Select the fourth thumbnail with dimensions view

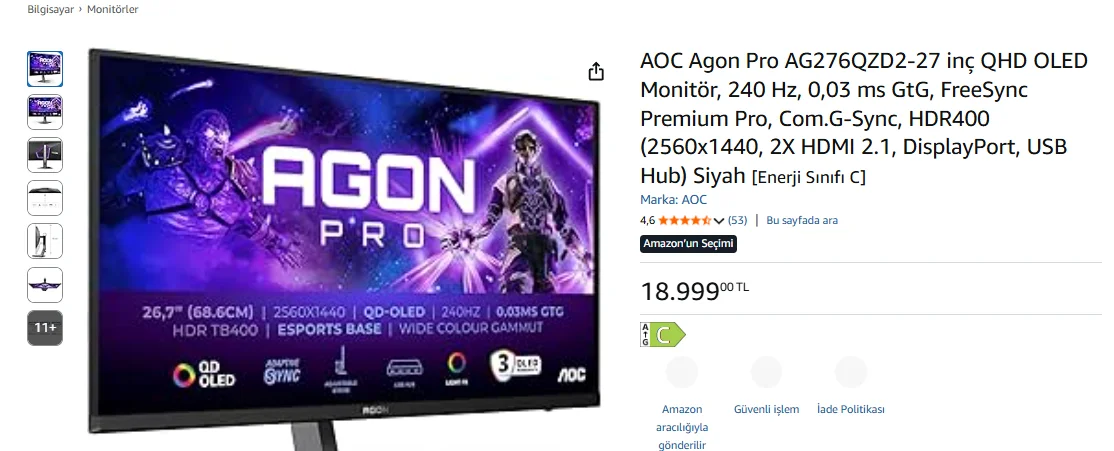pos(45,198)
